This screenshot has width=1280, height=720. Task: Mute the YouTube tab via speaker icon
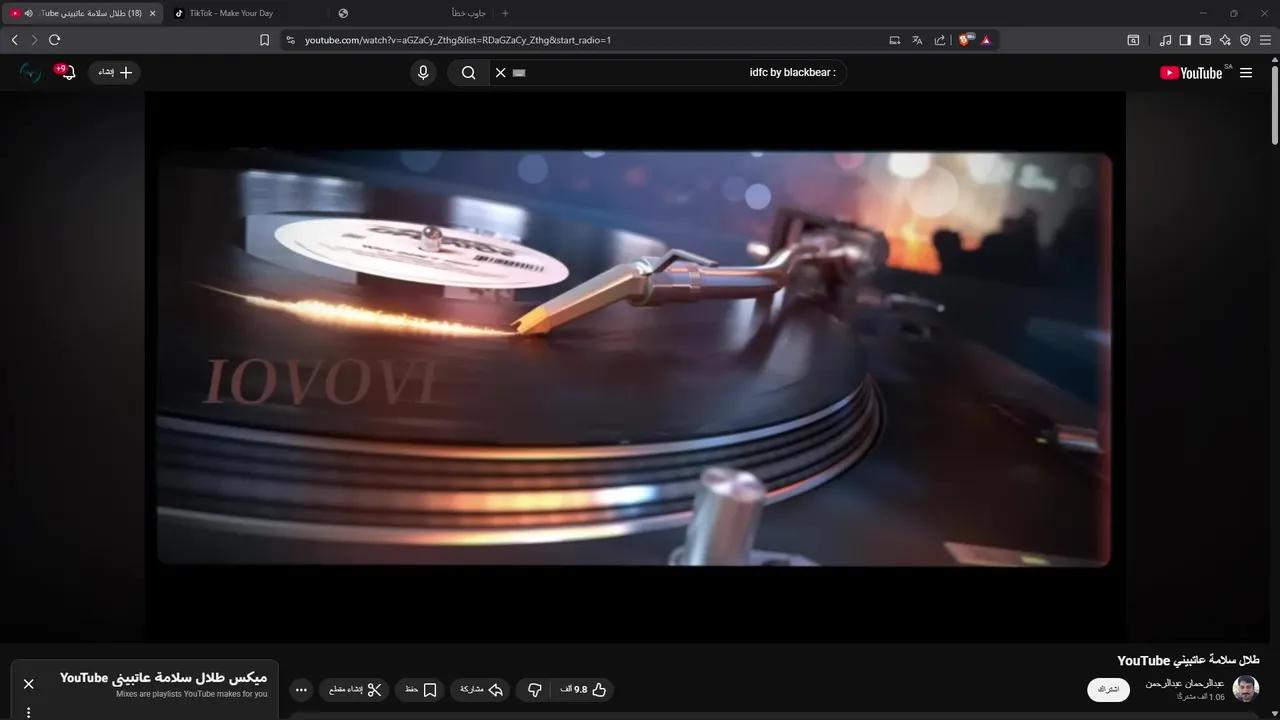coord(28,13)
